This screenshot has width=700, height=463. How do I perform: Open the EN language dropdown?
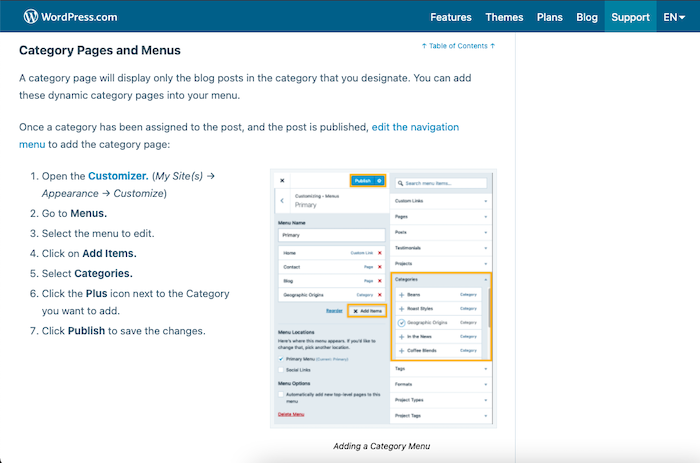click(x=674, y=17)
